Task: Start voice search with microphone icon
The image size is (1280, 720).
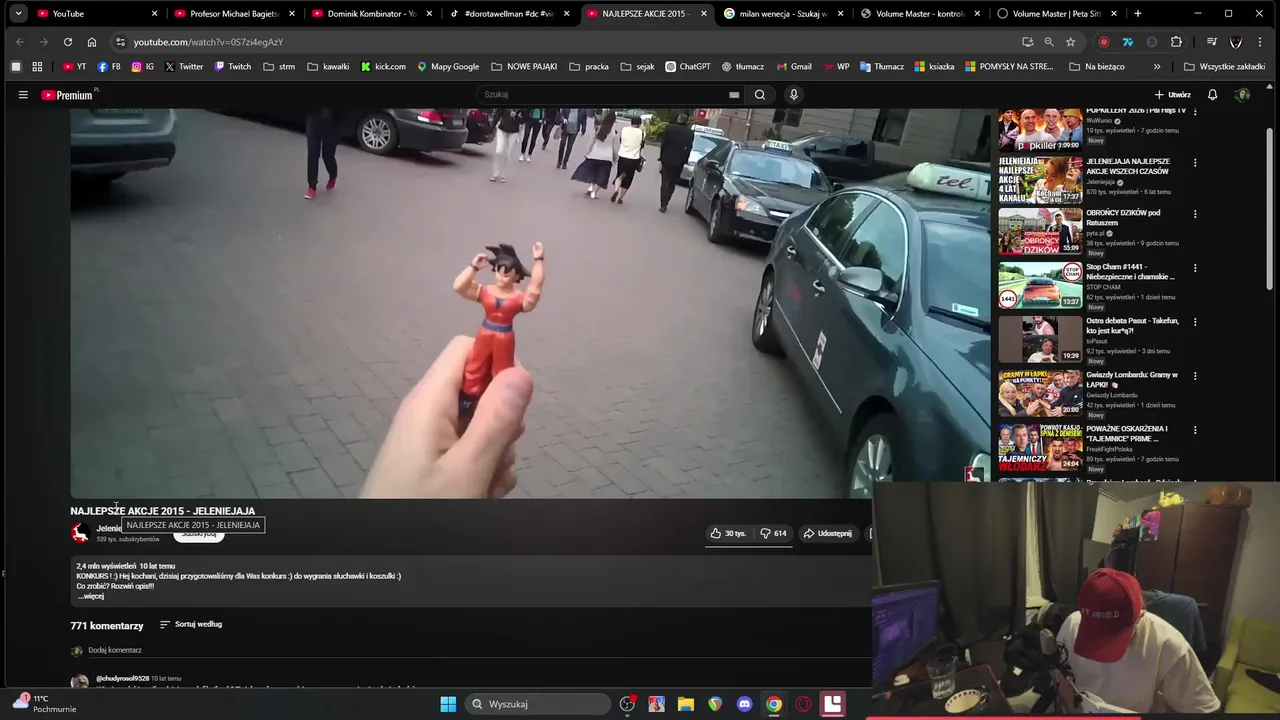Action: 794,95
